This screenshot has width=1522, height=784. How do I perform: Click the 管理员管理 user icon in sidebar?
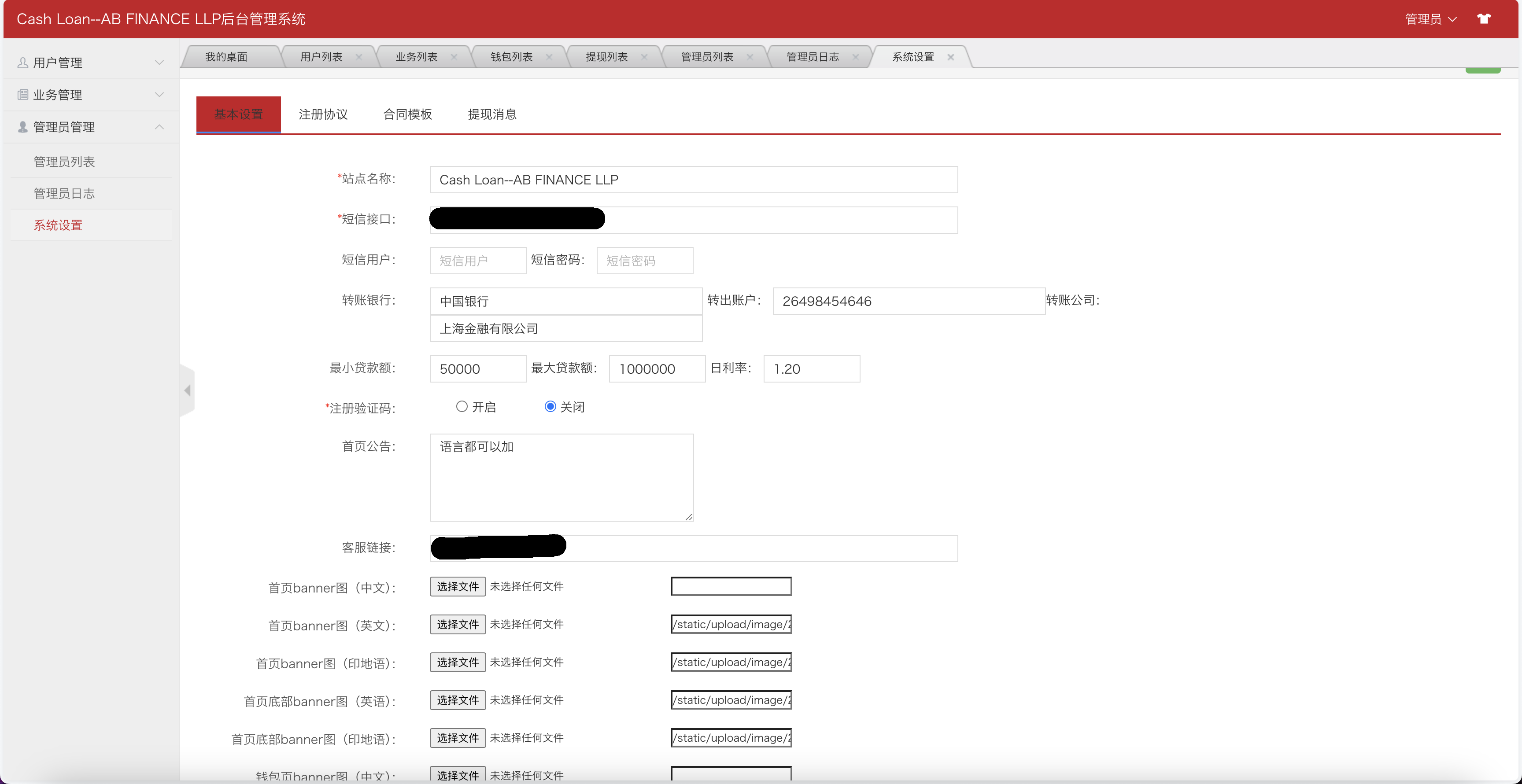tap(23, 127)
